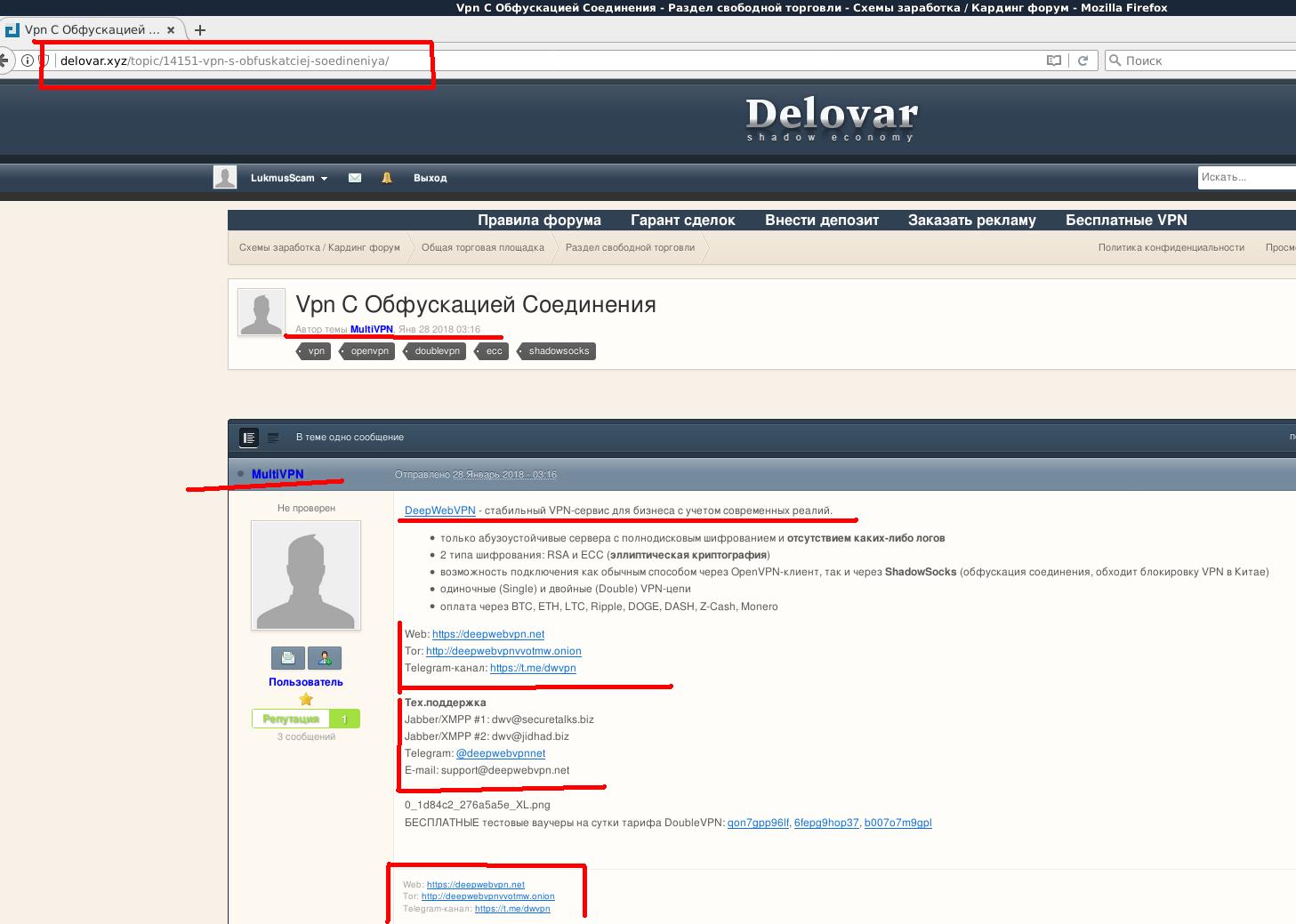Open signature https://deepwebvpn.net link

point(476,885)
